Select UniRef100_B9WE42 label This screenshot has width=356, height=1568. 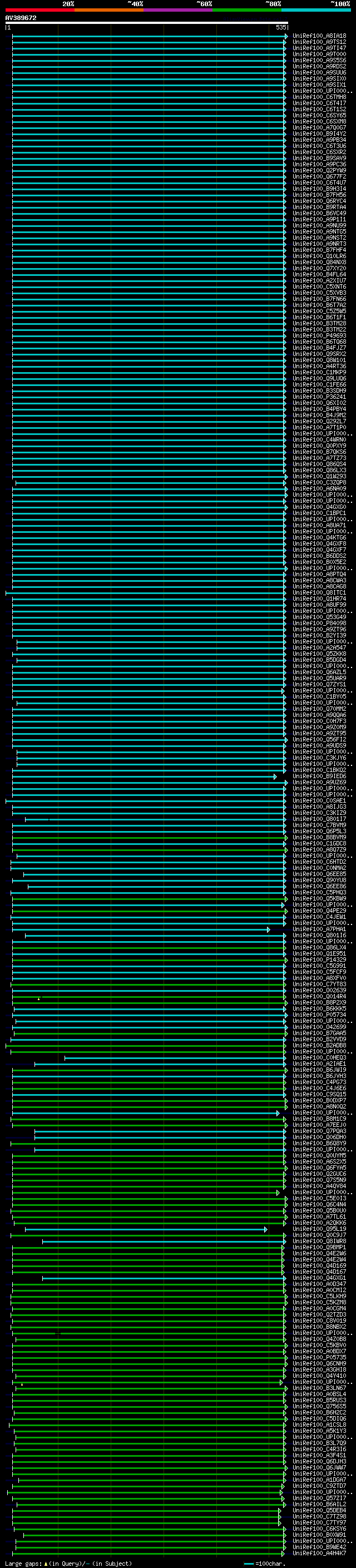tap(319, 1547)
